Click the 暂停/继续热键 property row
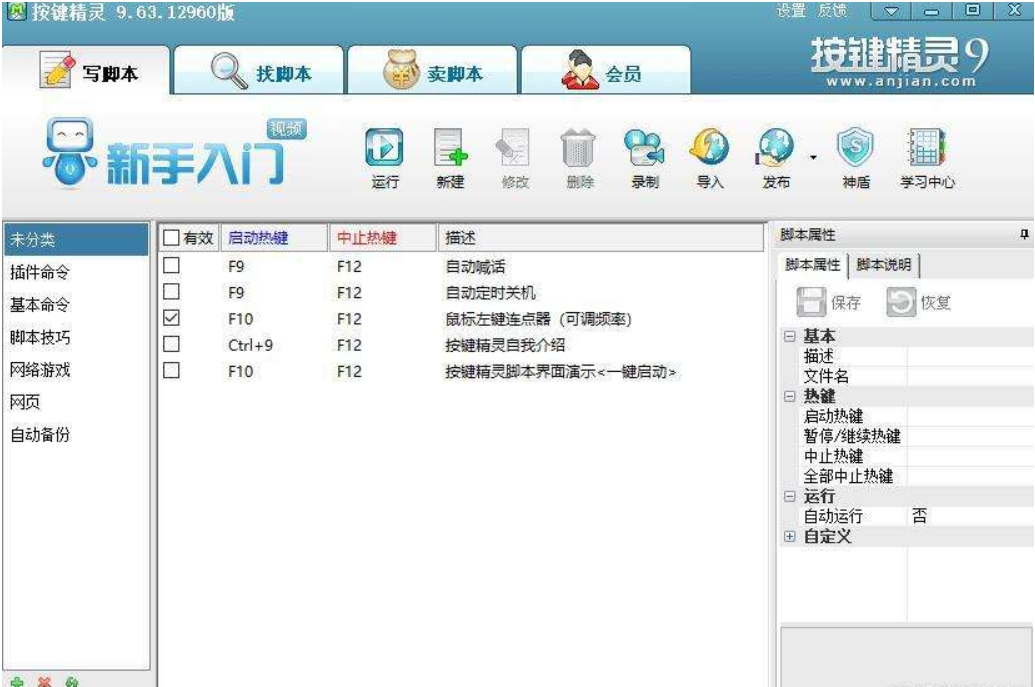This screenshot has height=687, width=1035. pyautogui.click(x=916, y=436)
